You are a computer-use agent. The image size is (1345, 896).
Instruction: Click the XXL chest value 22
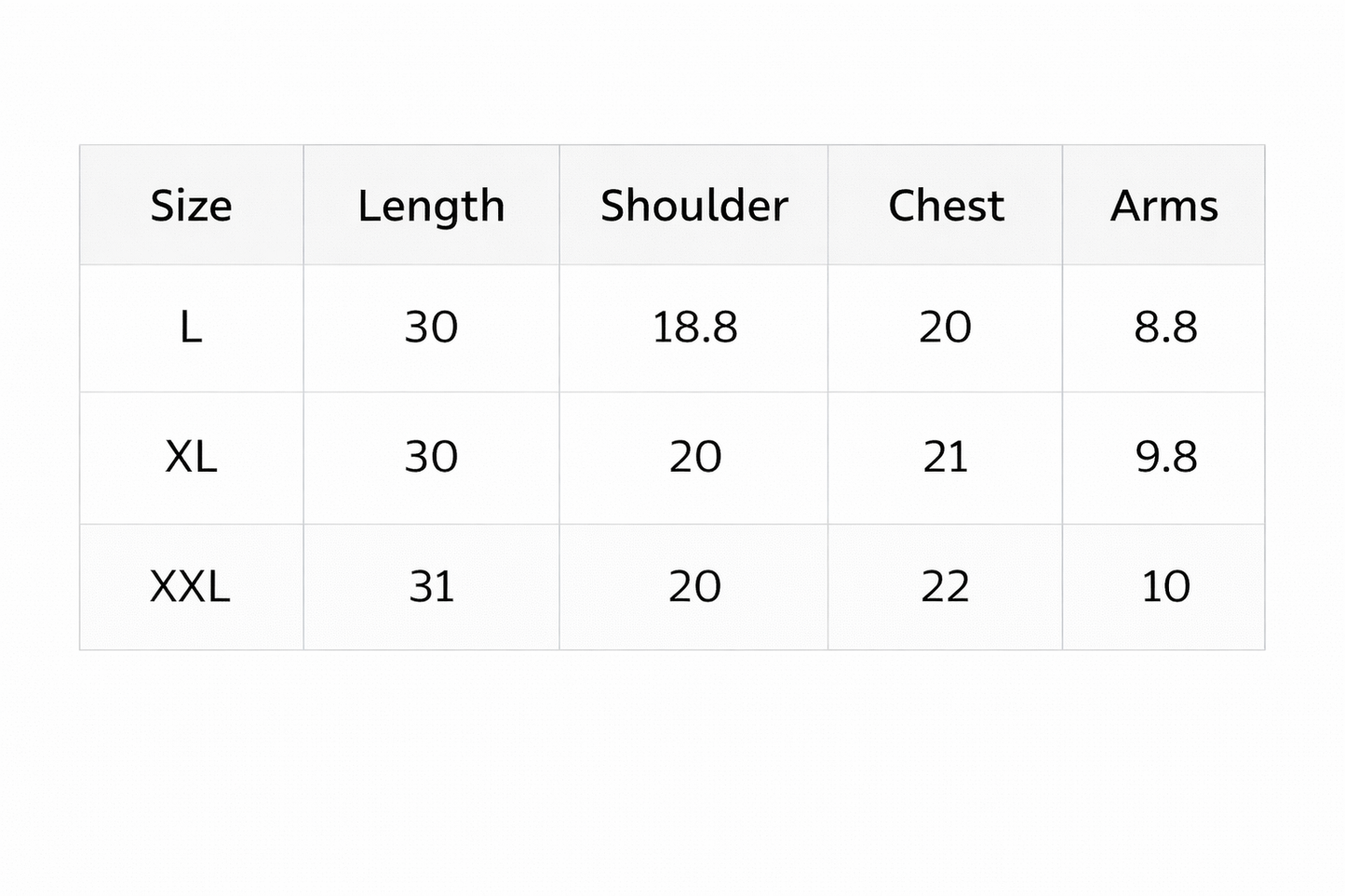pos(945,586)
